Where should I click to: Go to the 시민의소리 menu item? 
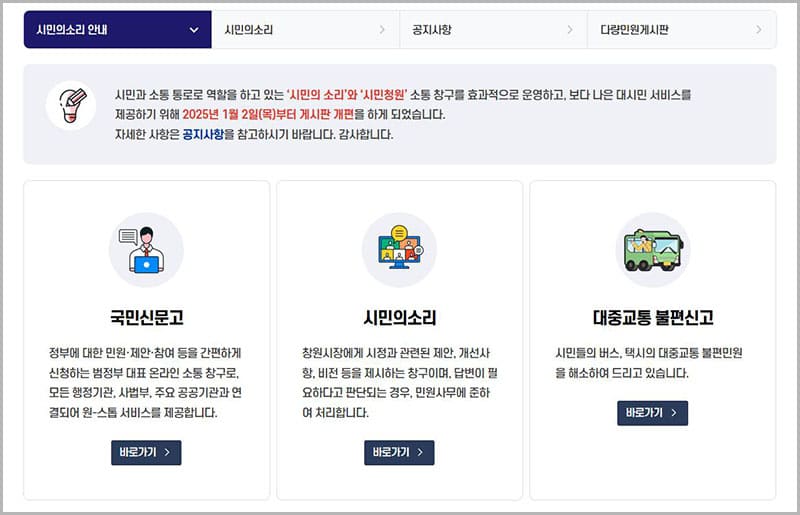pyautogui.click(x=306, y=30)
